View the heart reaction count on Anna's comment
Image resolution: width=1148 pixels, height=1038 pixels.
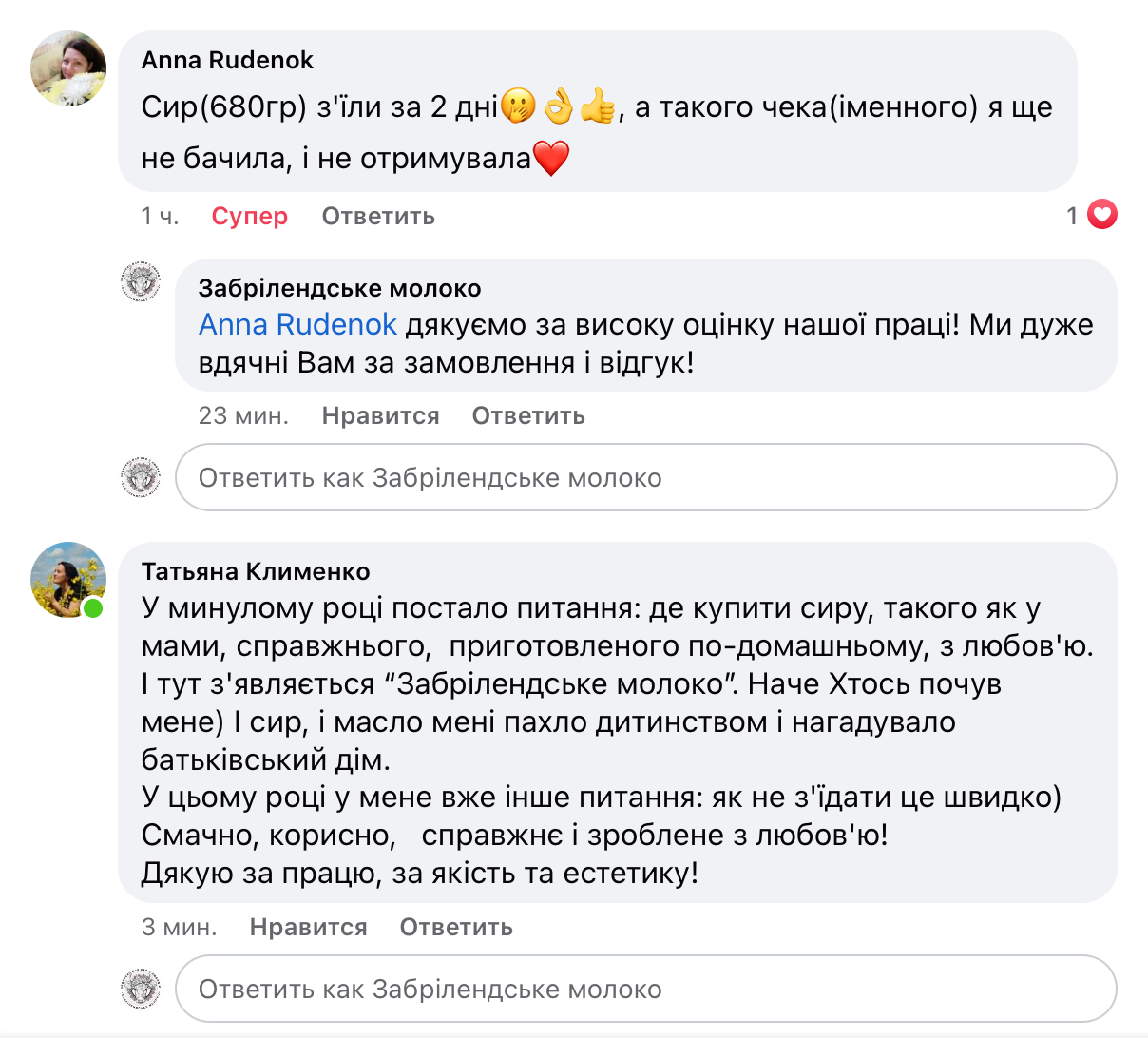(x=1091, y=216)
